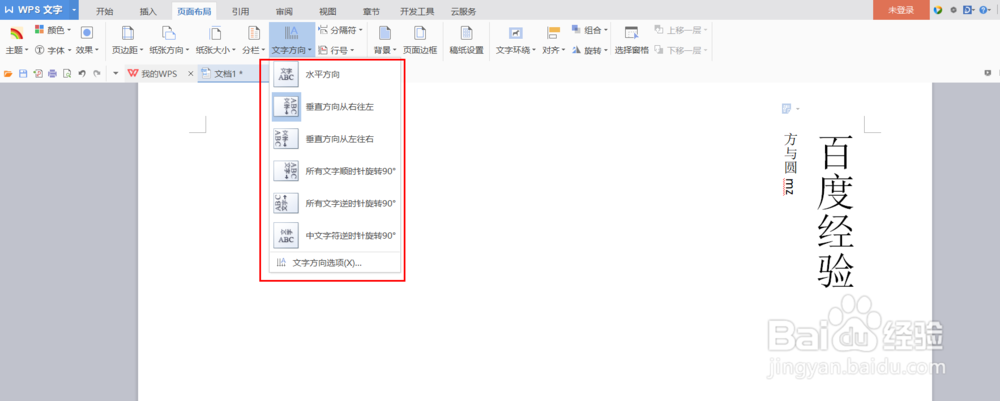The height and width of the screenshot is (401, 1000).
Task: Open 稿纸设置 manuscript paper settings
Action: pyautogui.click(x=466, y=41)
